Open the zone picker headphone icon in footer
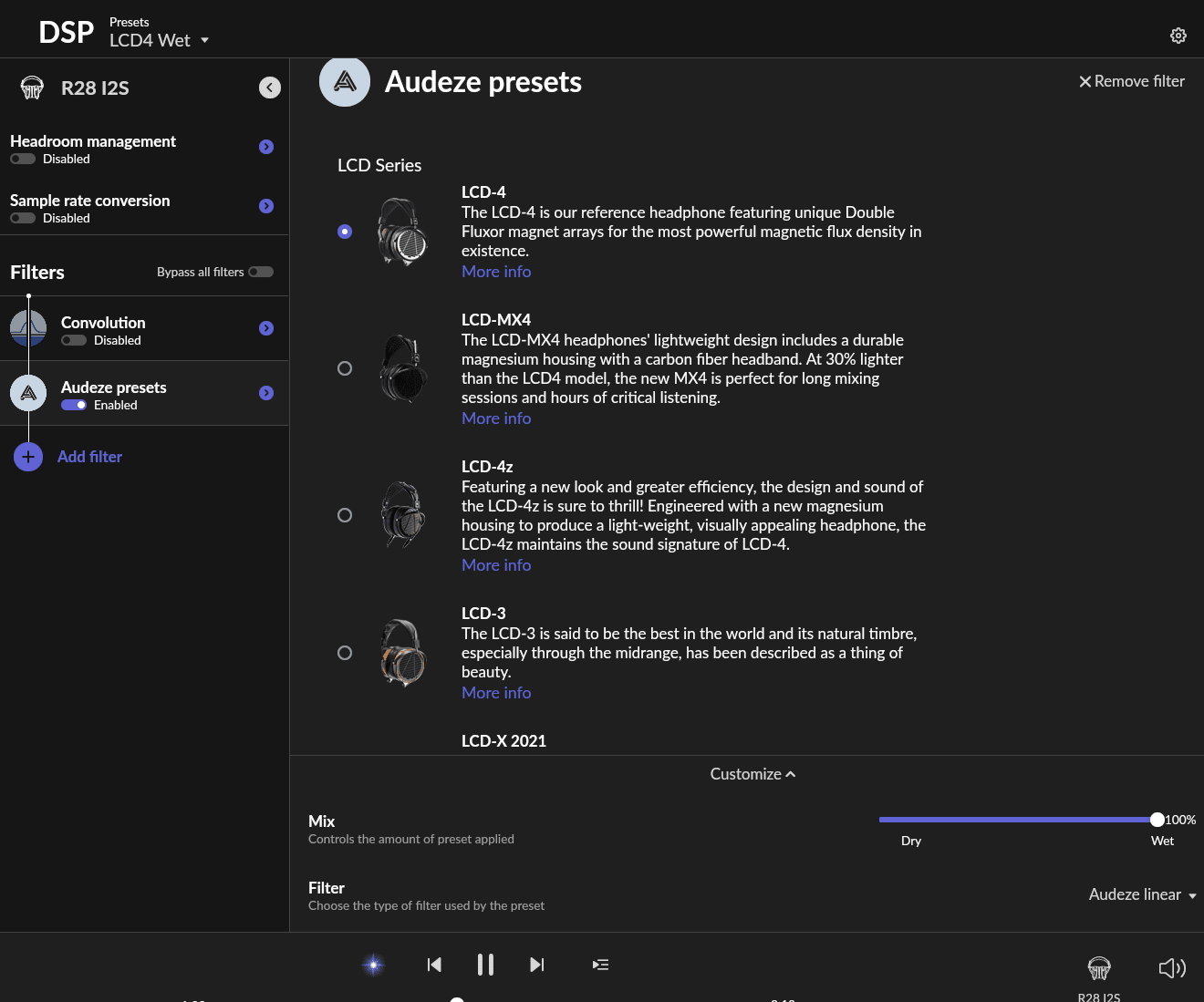This screenshot has height=1002, width=1204. coord(1099,968)
